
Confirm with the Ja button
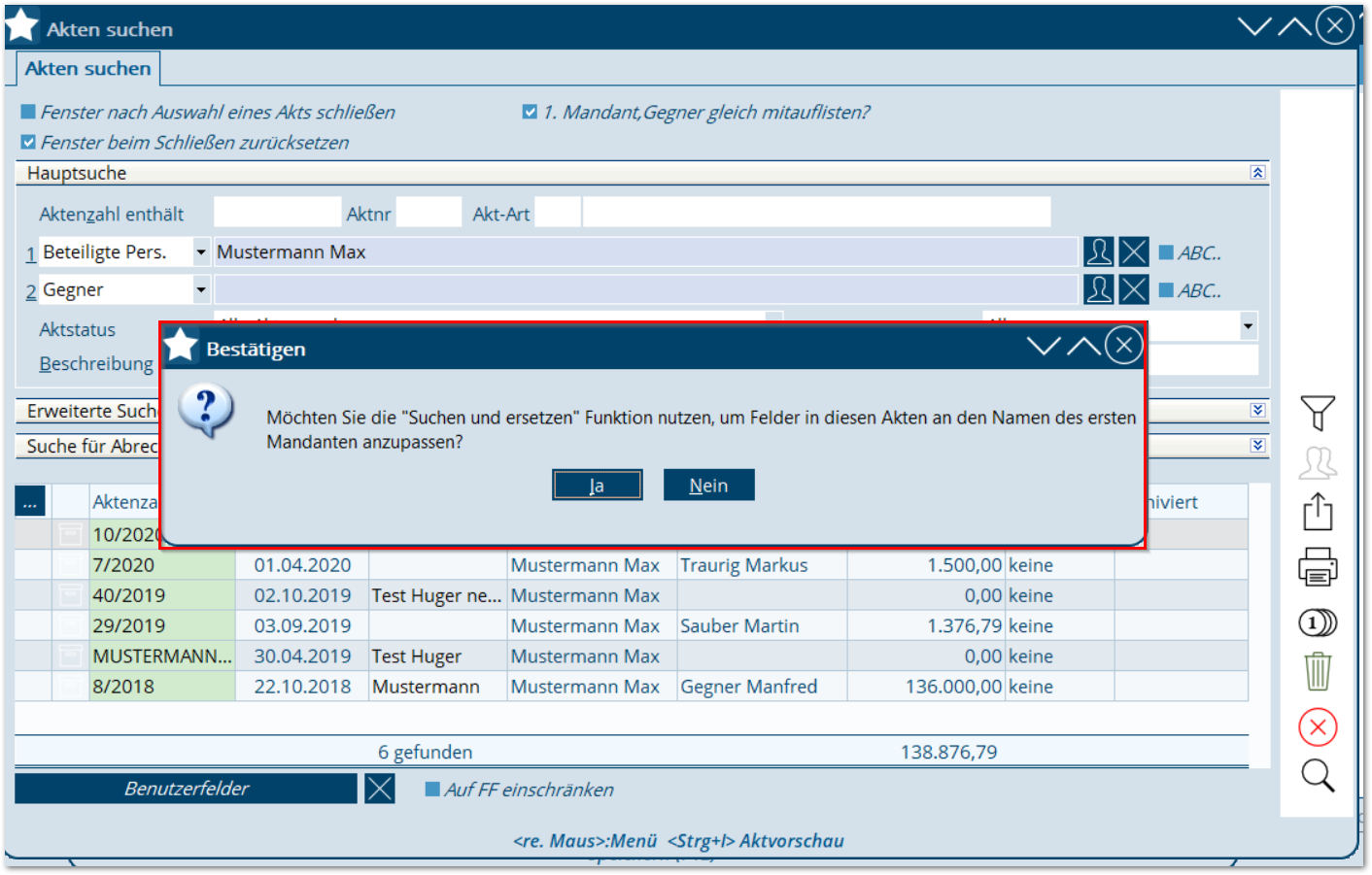(598, 485)
